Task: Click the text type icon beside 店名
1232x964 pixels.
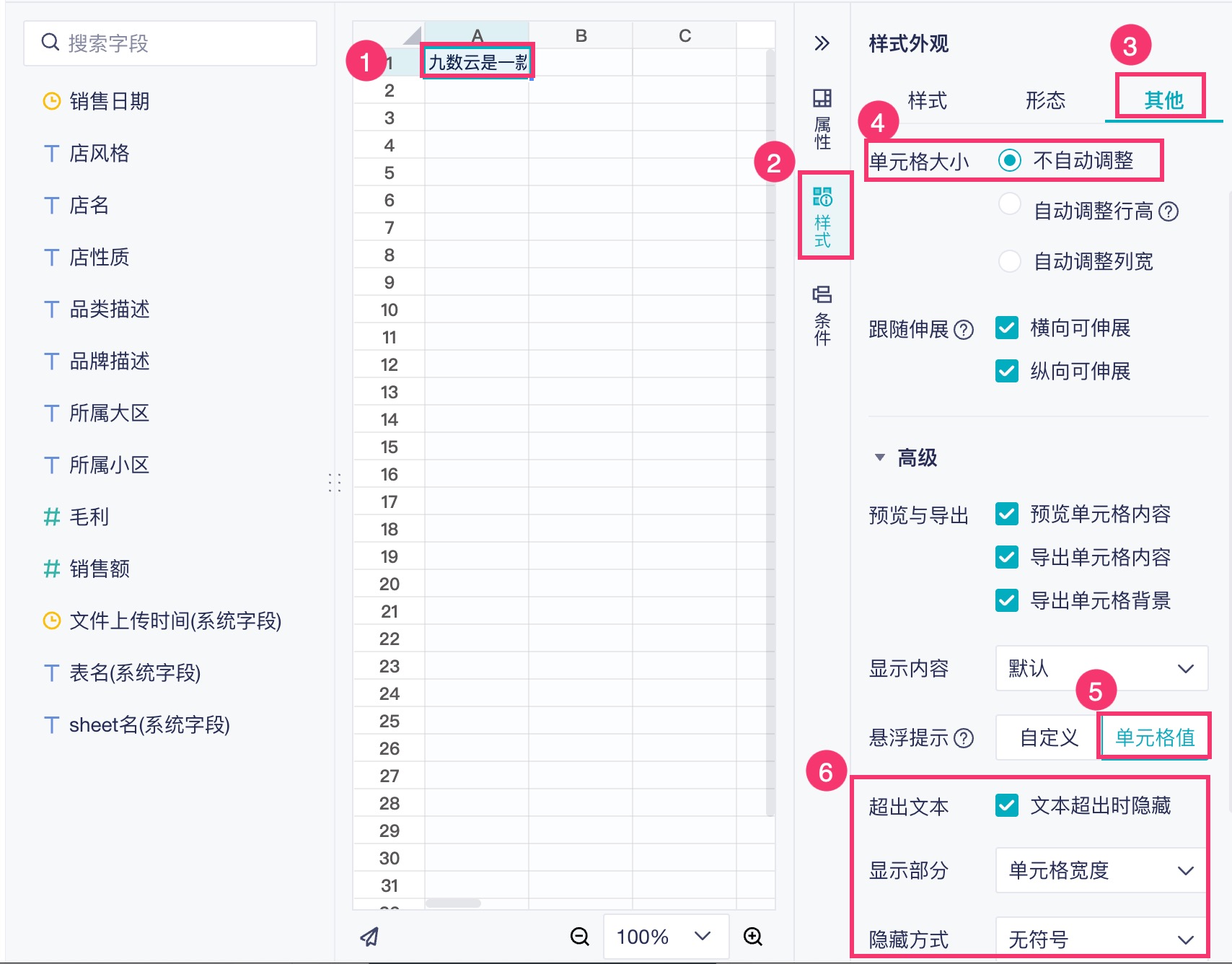Action: coord(51,206)
